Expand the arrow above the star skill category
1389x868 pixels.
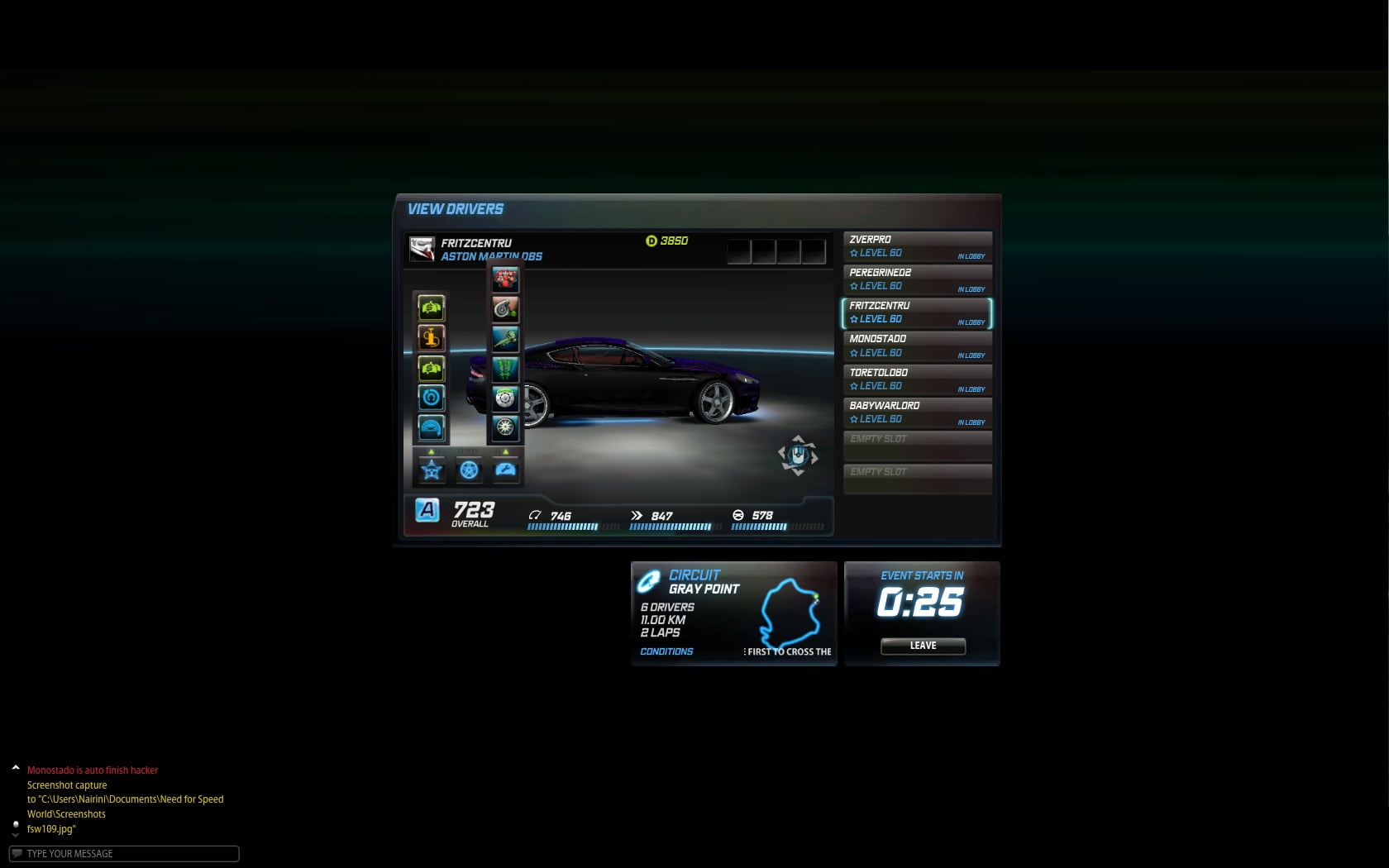click(x=431, y=451)
